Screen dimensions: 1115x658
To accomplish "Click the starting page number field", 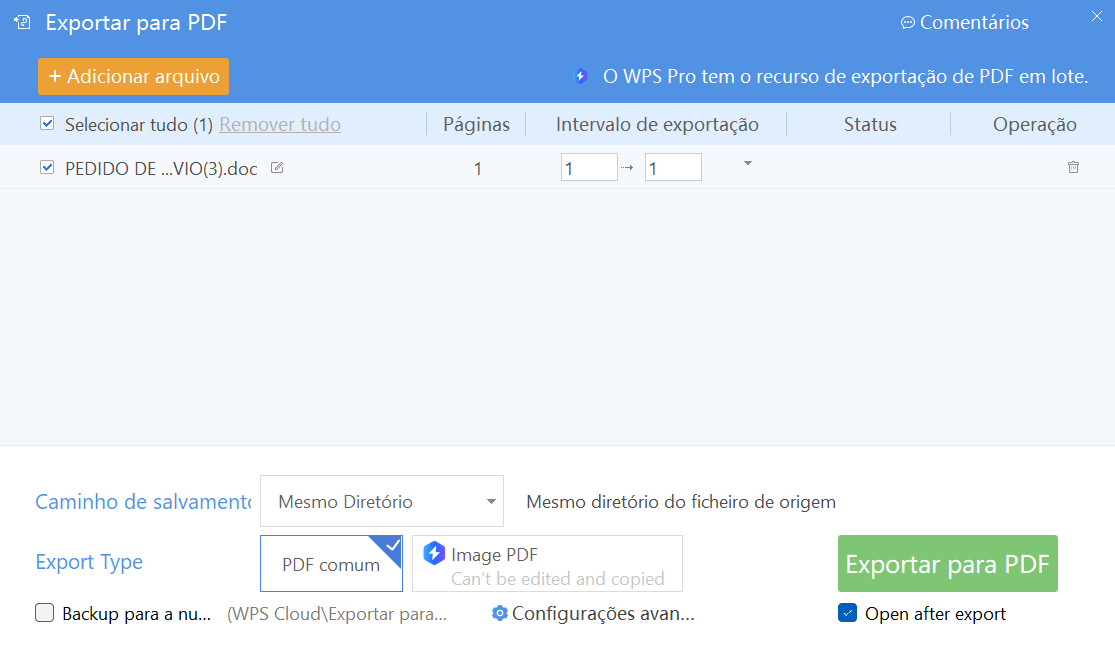I will (x=589, y=167).
